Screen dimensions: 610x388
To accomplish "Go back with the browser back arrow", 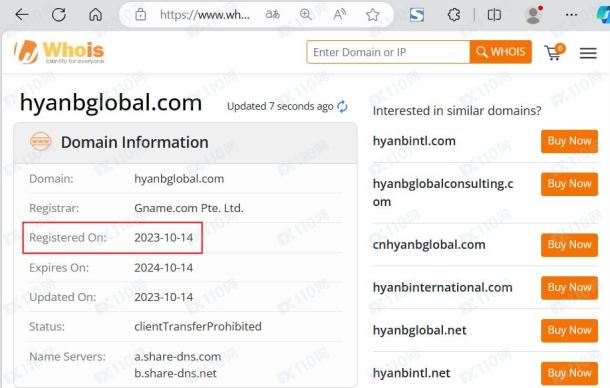I will (22, 15).
